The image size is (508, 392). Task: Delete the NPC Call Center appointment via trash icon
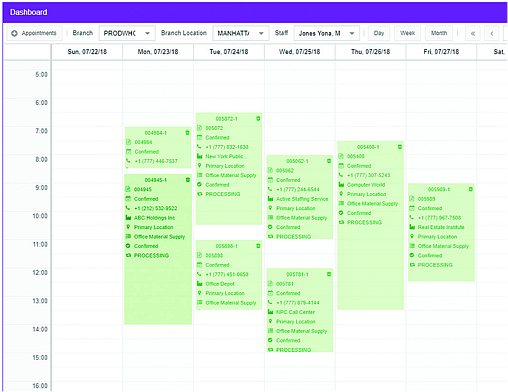329,274
